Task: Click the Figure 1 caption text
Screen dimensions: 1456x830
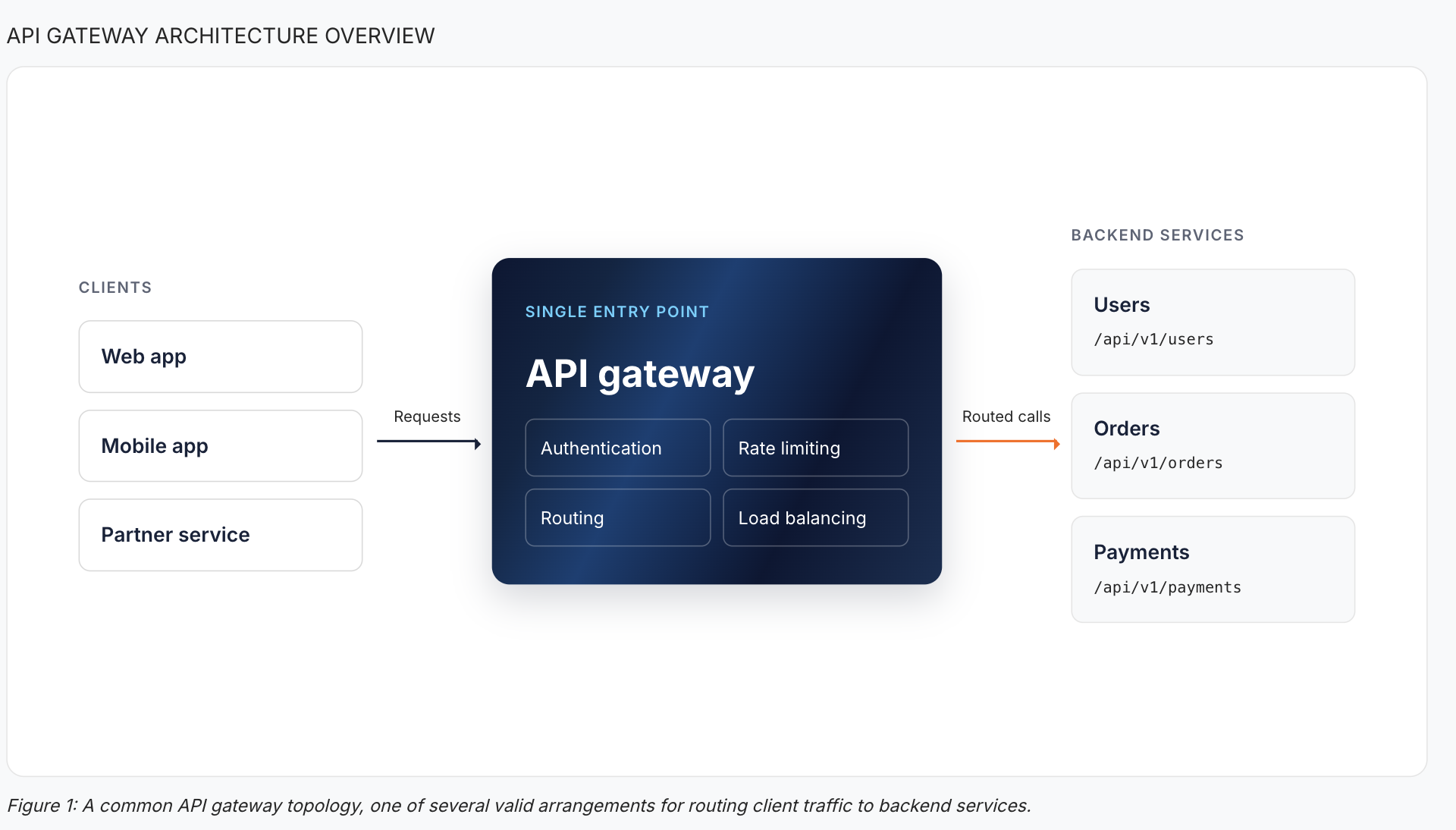Action: tap(519, 806)
